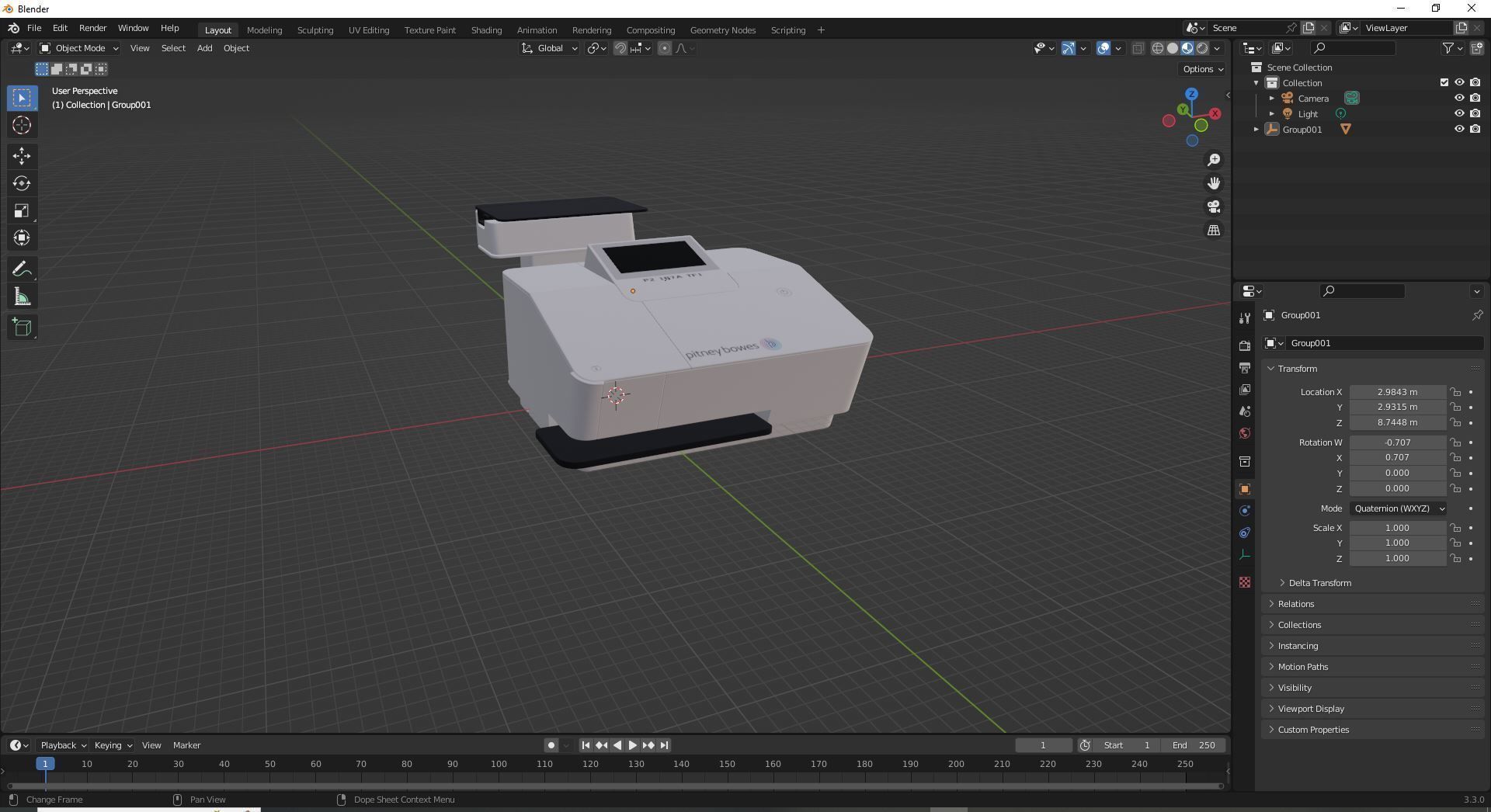Expand the Relations panel

[1295, 604]
